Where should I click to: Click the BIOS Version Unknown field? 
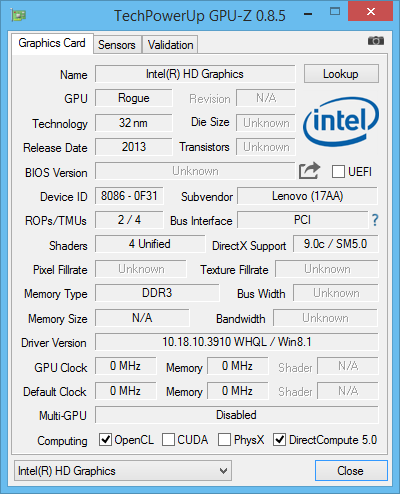pyautogui.click(x=195, y=171)
